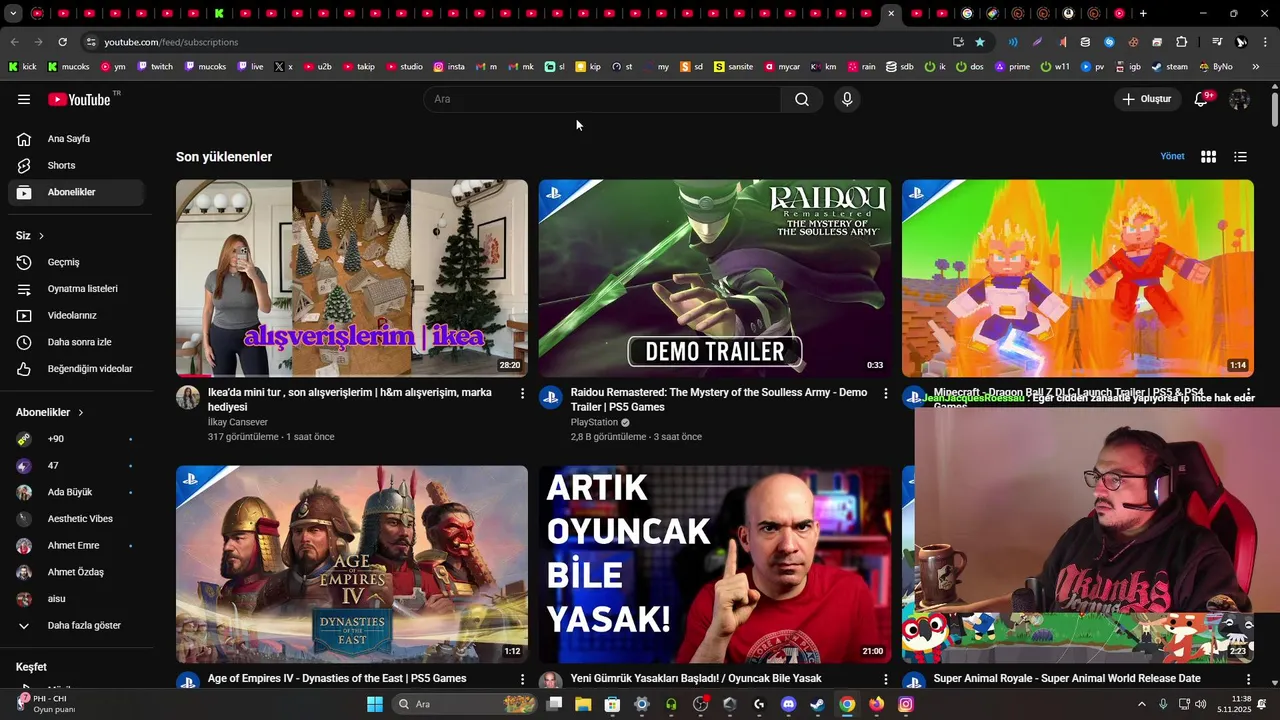This screenshot has height=720, width=1280.
Task: Play the Raidou Demo Trailer thumbnail
Action: [715, 278]
